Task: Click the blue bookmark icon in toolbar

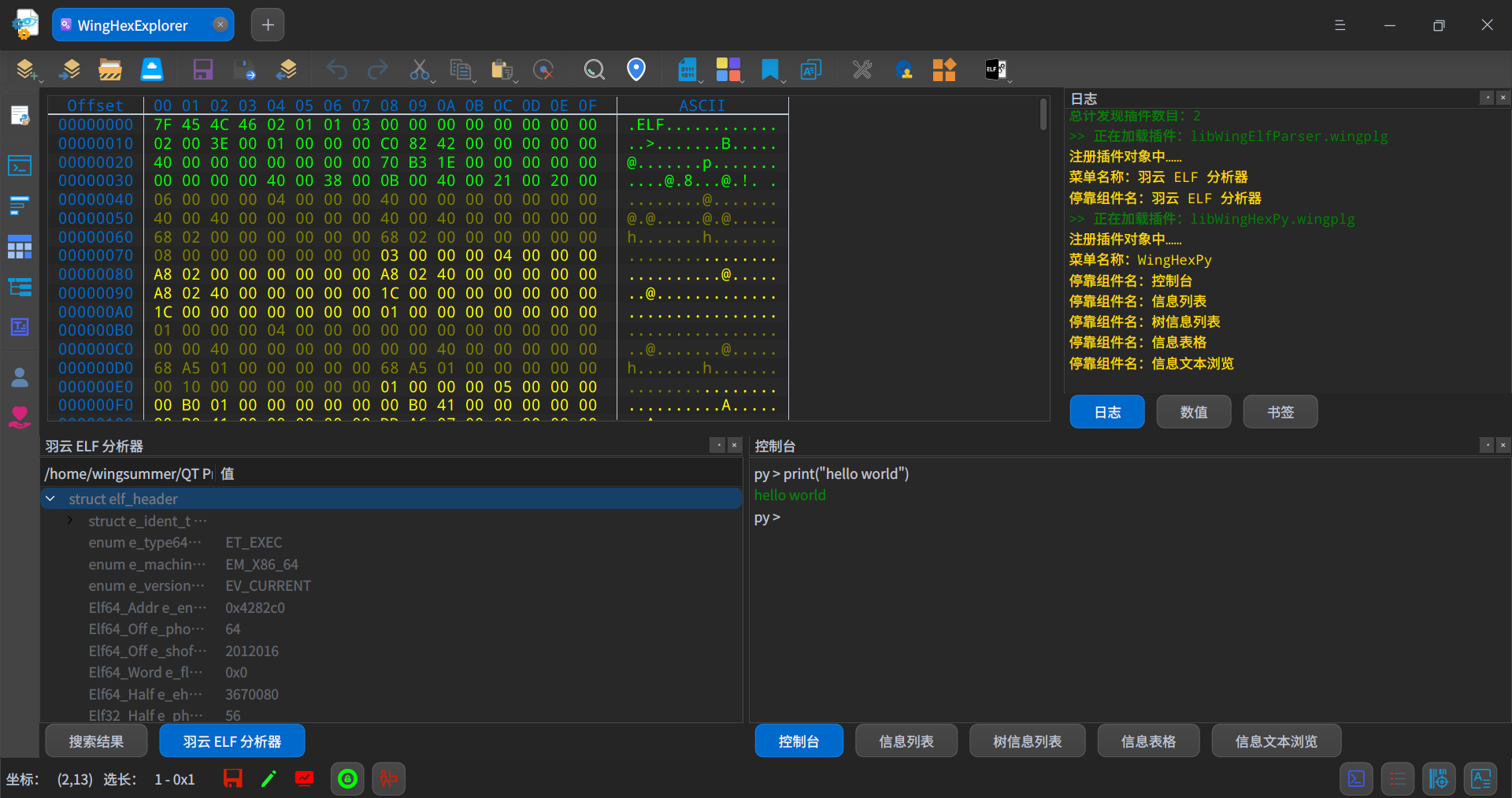Action: coord(769,70)
